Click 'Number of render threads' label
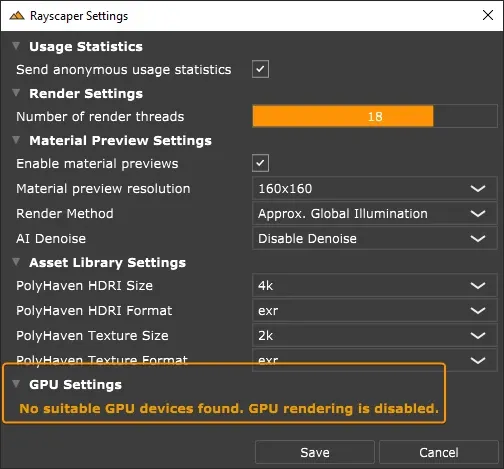The width and height of the screenshot is (504, 469). 100,117
